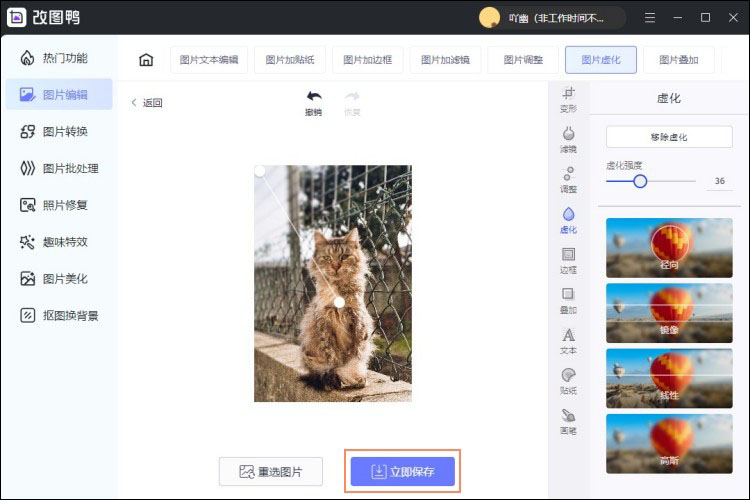Switch to the 图片调整 tab
This screenshot has height=500, width=750.
(523, 60)
